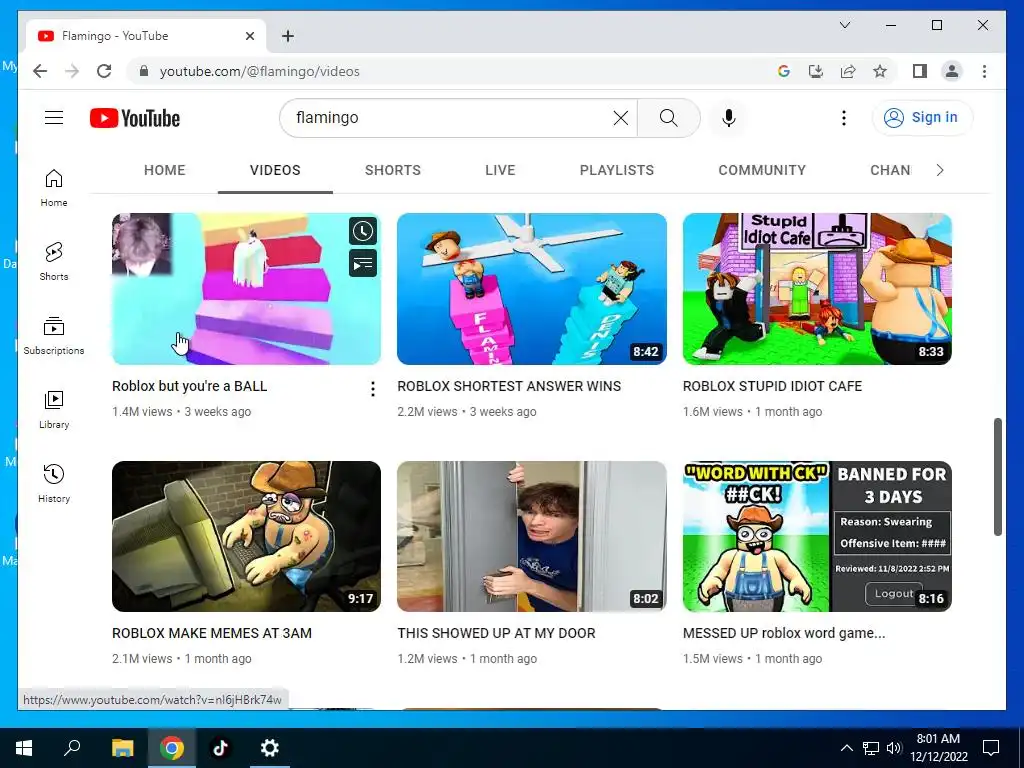Open the COMMUNITY channel tab
The image size is (1024, 768).
pos(761,170)
